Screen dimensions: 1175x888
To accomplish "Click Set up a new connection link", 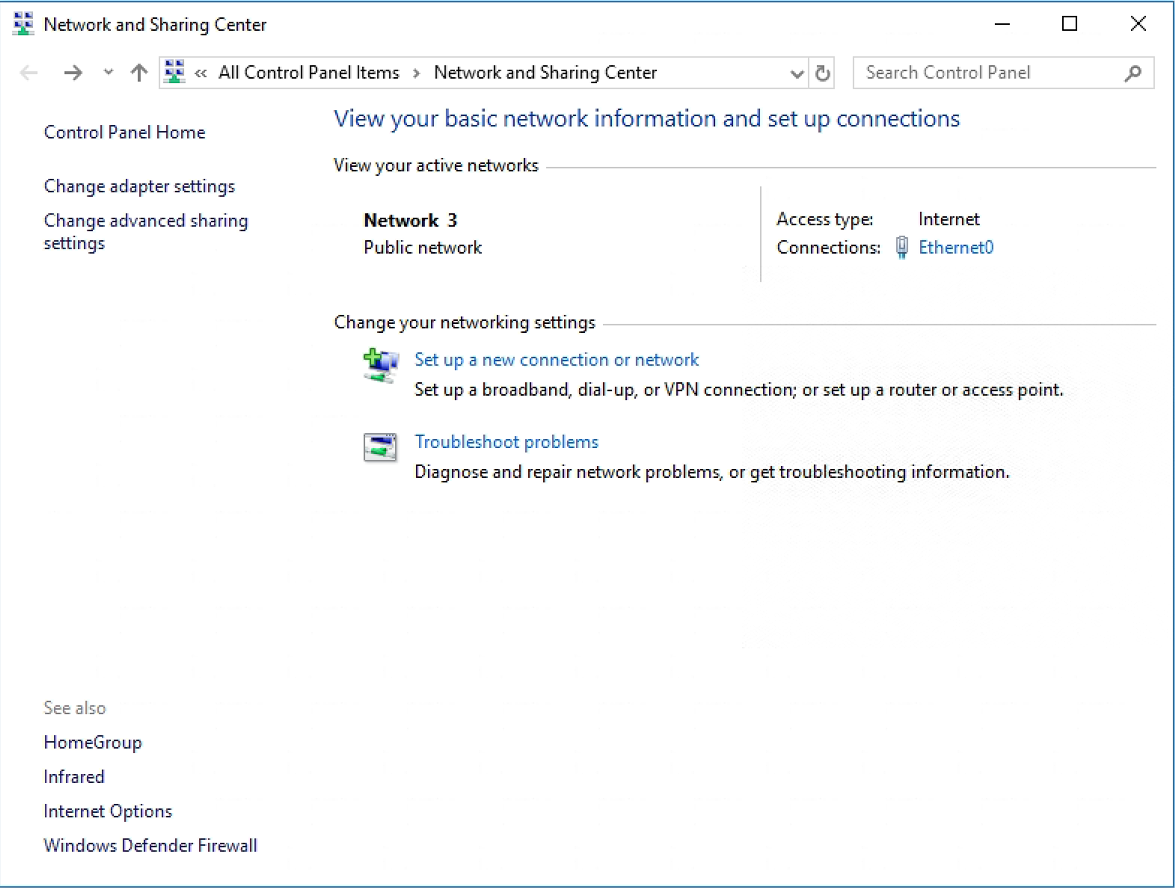I will pyautogui.click(x=557, y=360).
